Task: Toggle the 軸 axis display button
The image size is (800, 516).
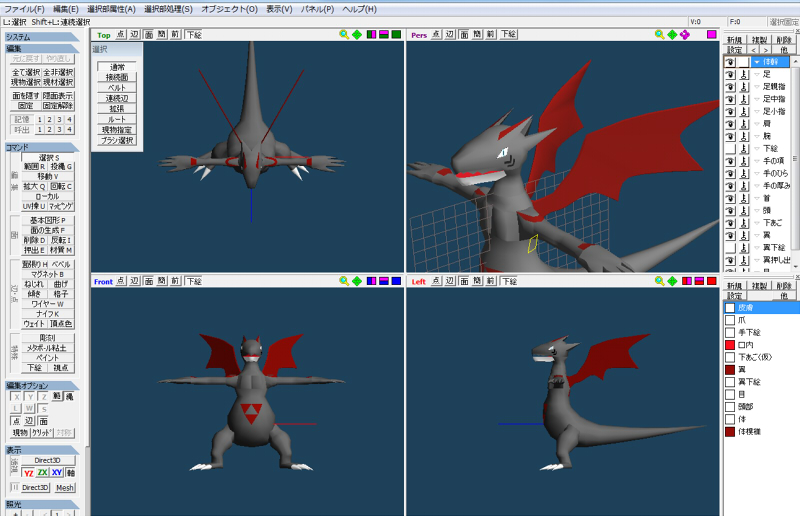Action: click(x=70, y=473)
